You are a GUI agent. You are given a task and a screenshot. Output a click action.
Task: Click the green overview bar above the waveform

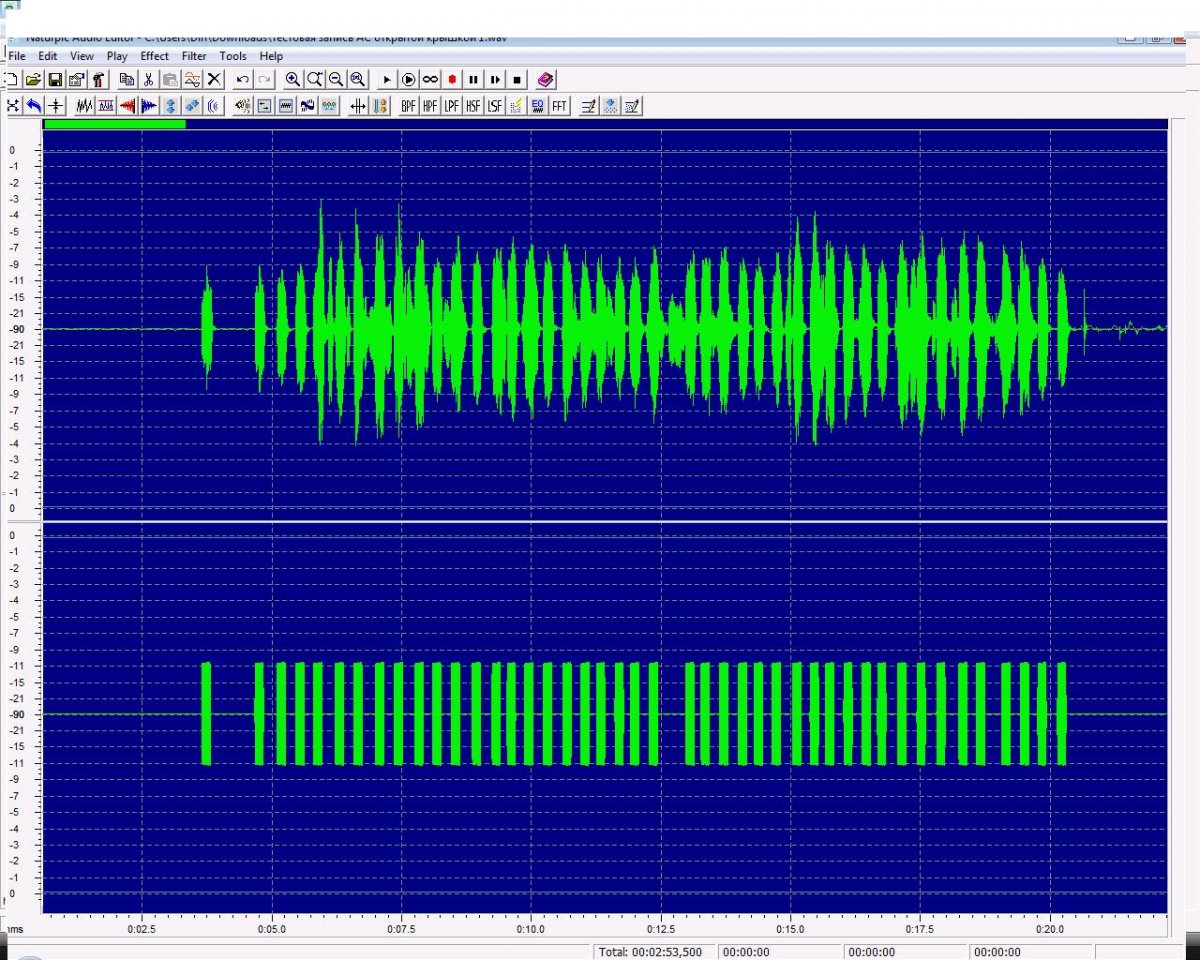click(115, 124)
